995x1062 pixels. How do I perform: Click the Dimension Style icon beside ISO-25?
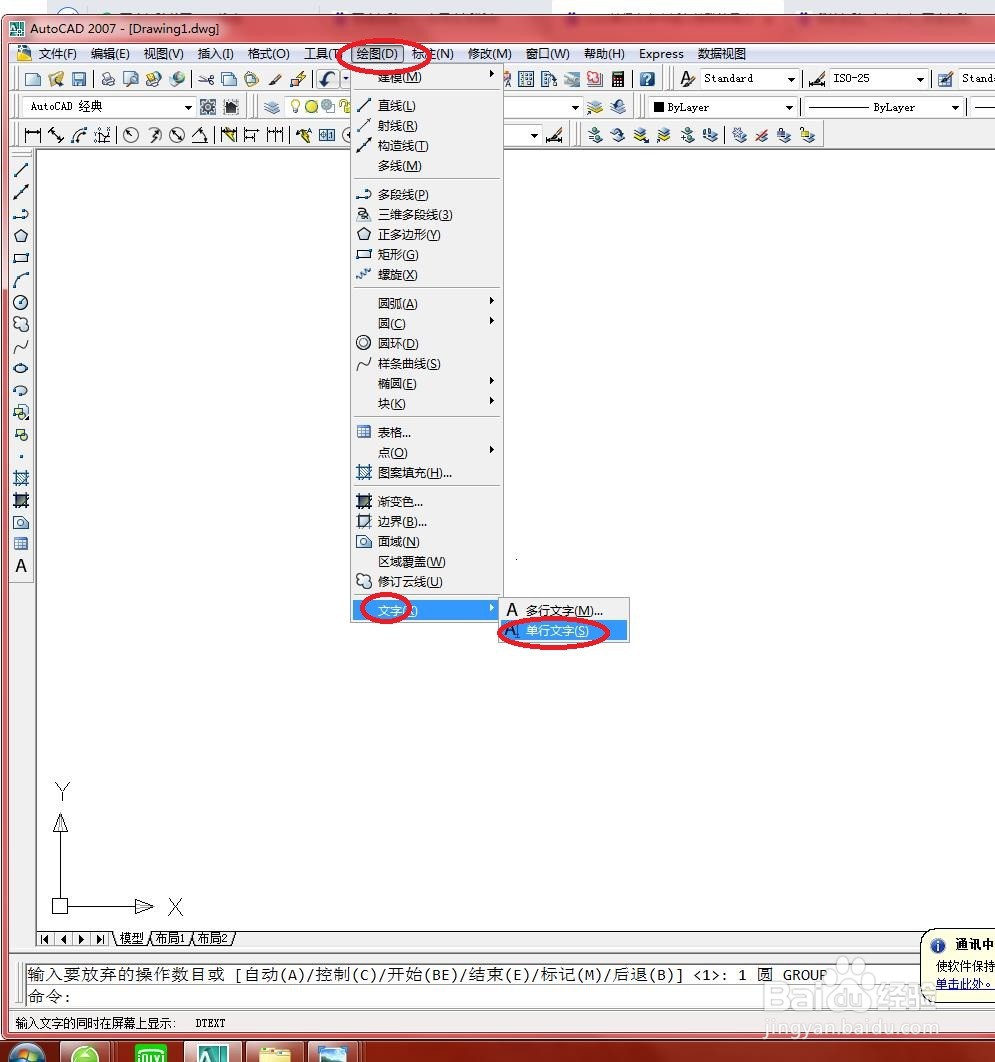[x=818, y=79]
